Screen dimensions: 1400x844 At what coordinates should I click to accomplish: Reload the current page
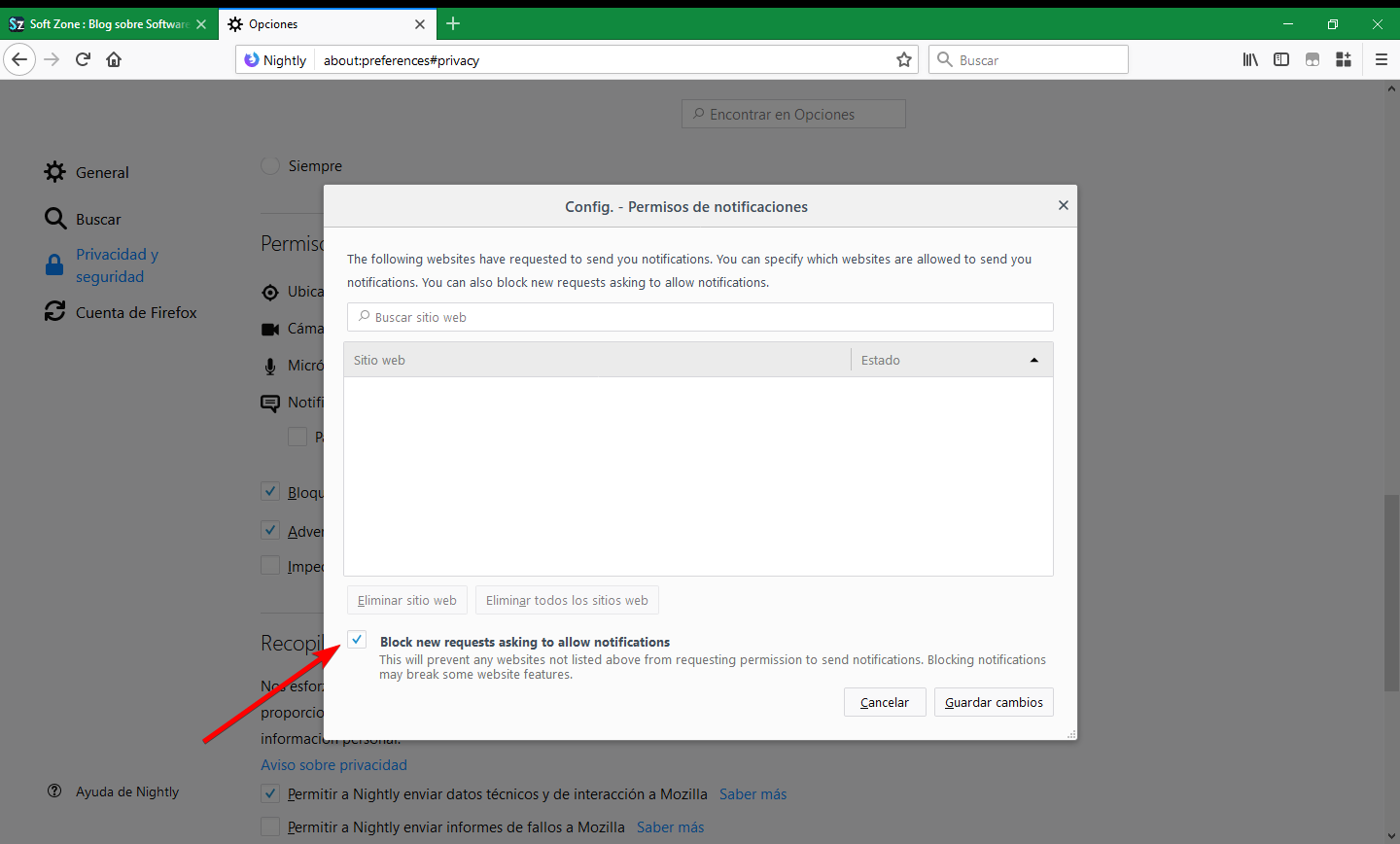(x=83, y=59)
